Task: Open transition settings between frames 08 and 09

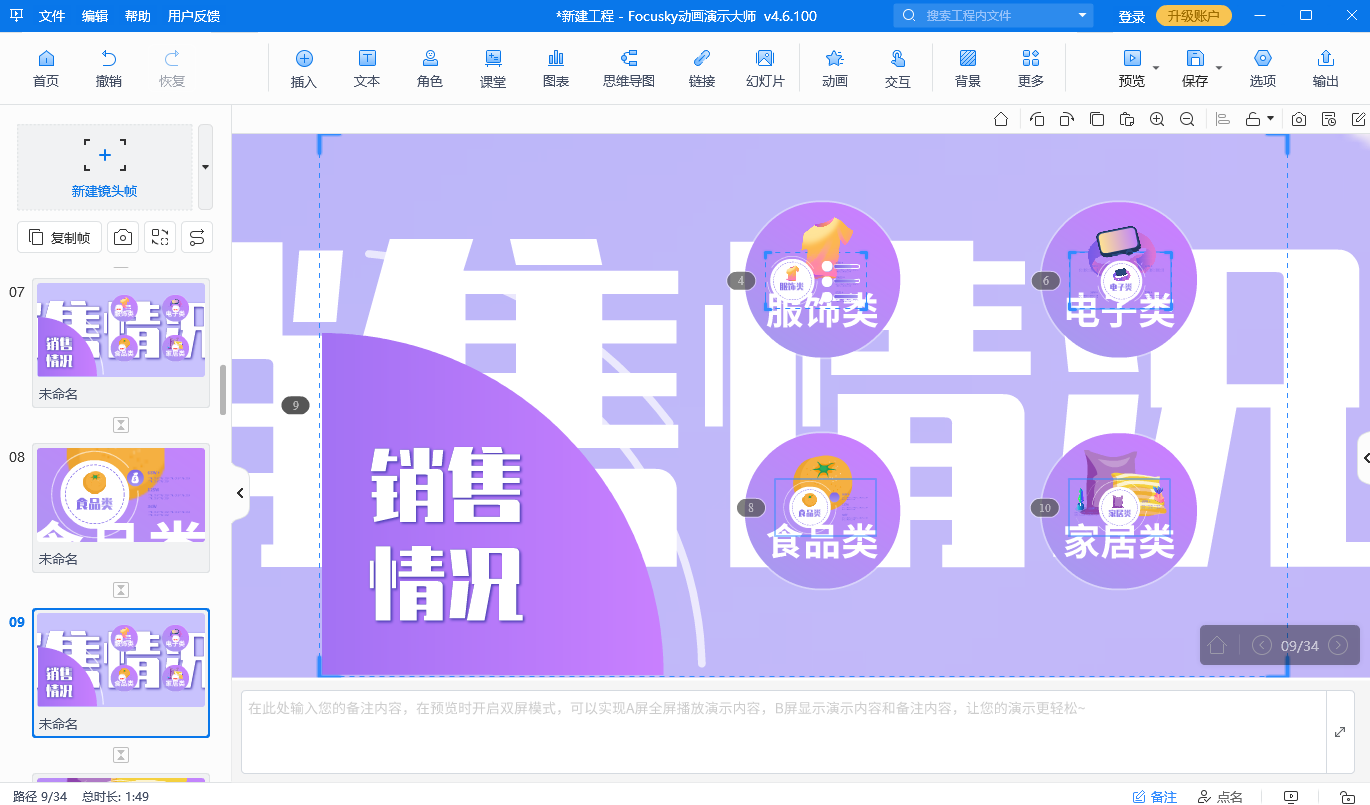Action: point(121,590)
